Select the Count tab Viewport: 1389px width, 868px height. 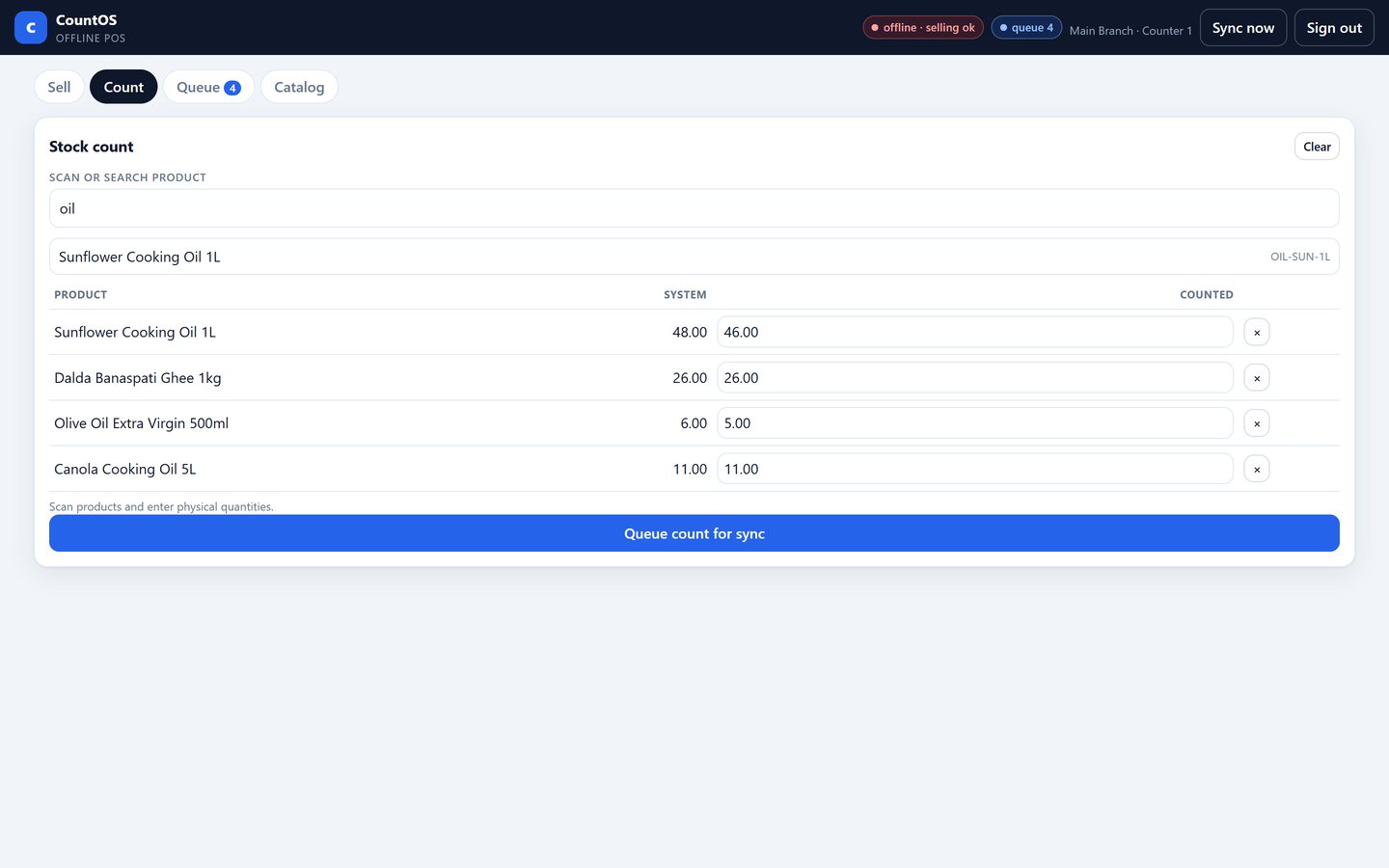point(123,87)
